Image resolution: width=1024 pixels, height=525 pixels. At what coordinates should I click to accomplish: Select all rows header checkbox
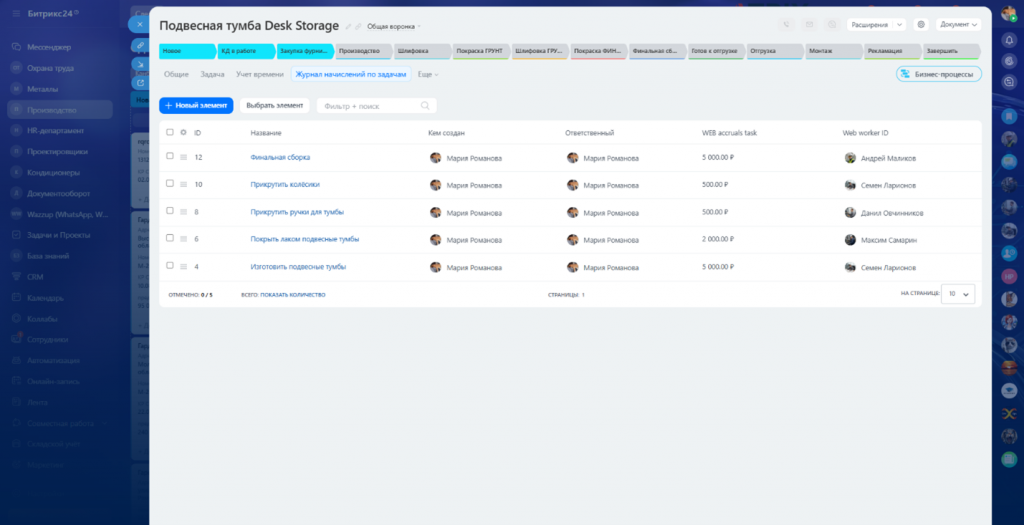pos(170,133)
